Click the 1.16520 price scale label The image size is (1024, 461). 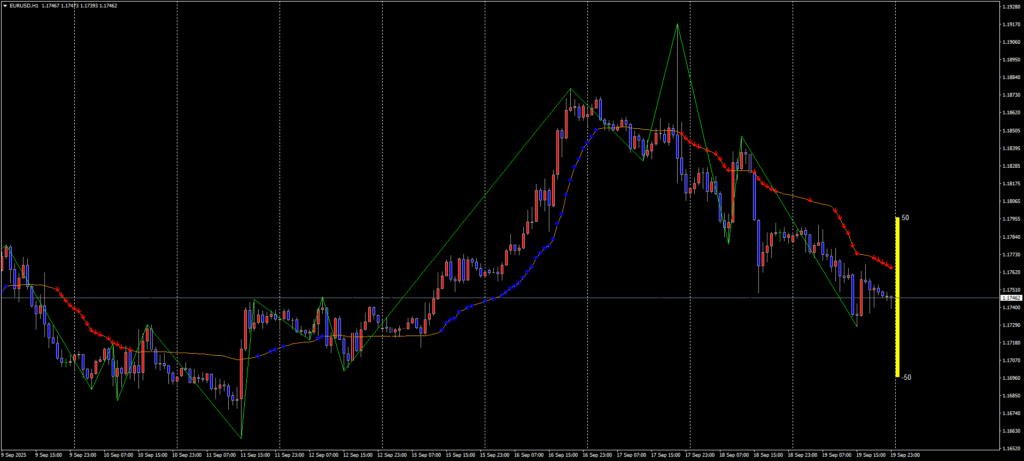point(1010,448)
